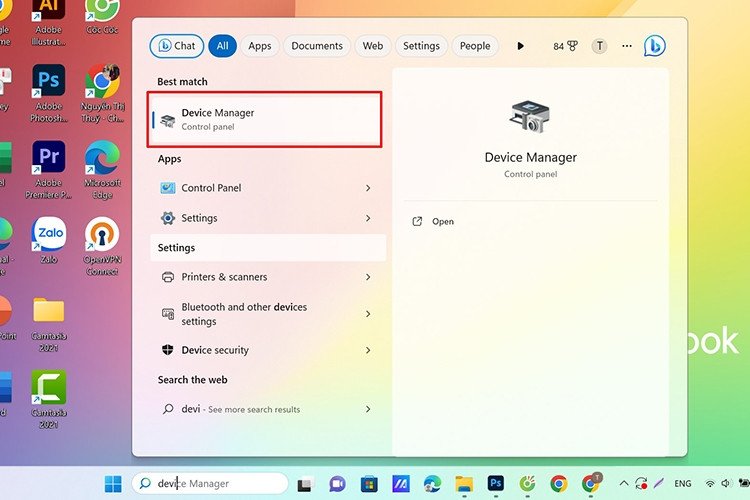Click the T account avatar
Image resolution: width=750 pixels, height=500 pixels.
tap(599, 46)
